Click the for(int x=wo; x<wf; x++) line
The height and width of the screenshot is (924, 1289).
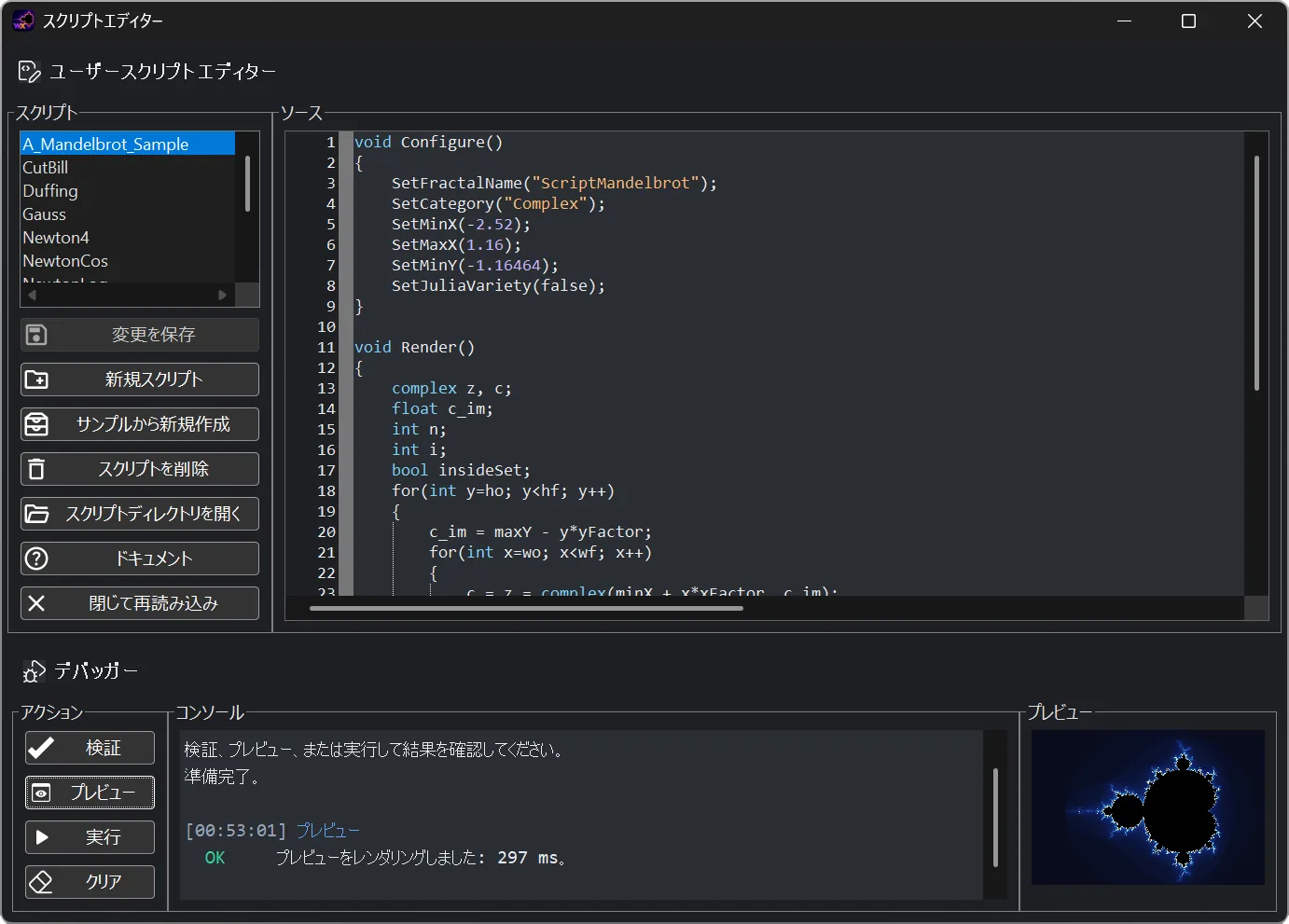tap(540, 552)
